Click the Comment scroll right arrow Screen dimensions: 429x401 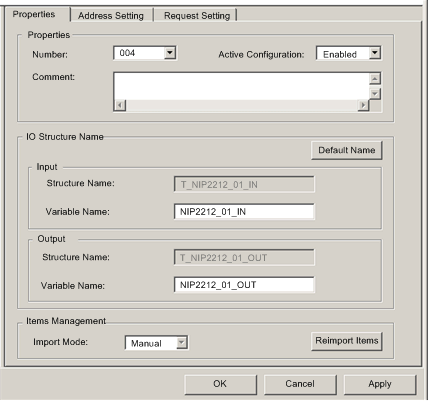point(363,105)
